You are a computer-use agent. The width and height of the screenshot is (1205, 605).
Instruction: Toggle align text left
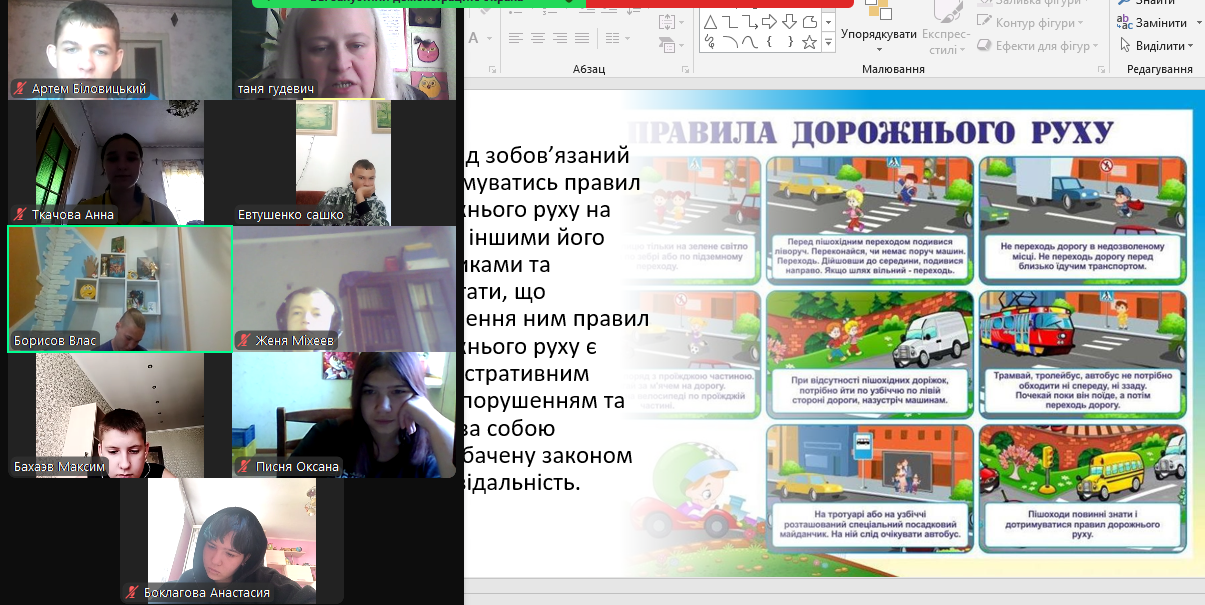tap(515, 39)
